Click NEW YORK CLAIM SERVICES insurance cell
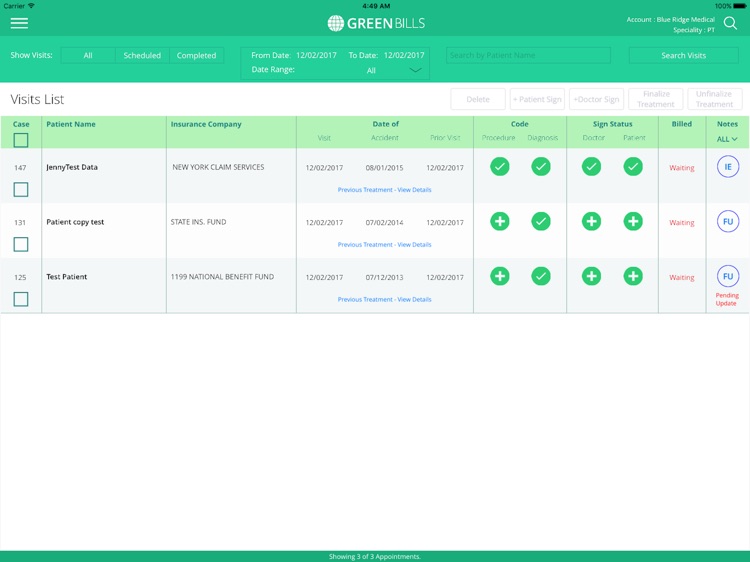This screenshot has width=750, height=562. 218,167
